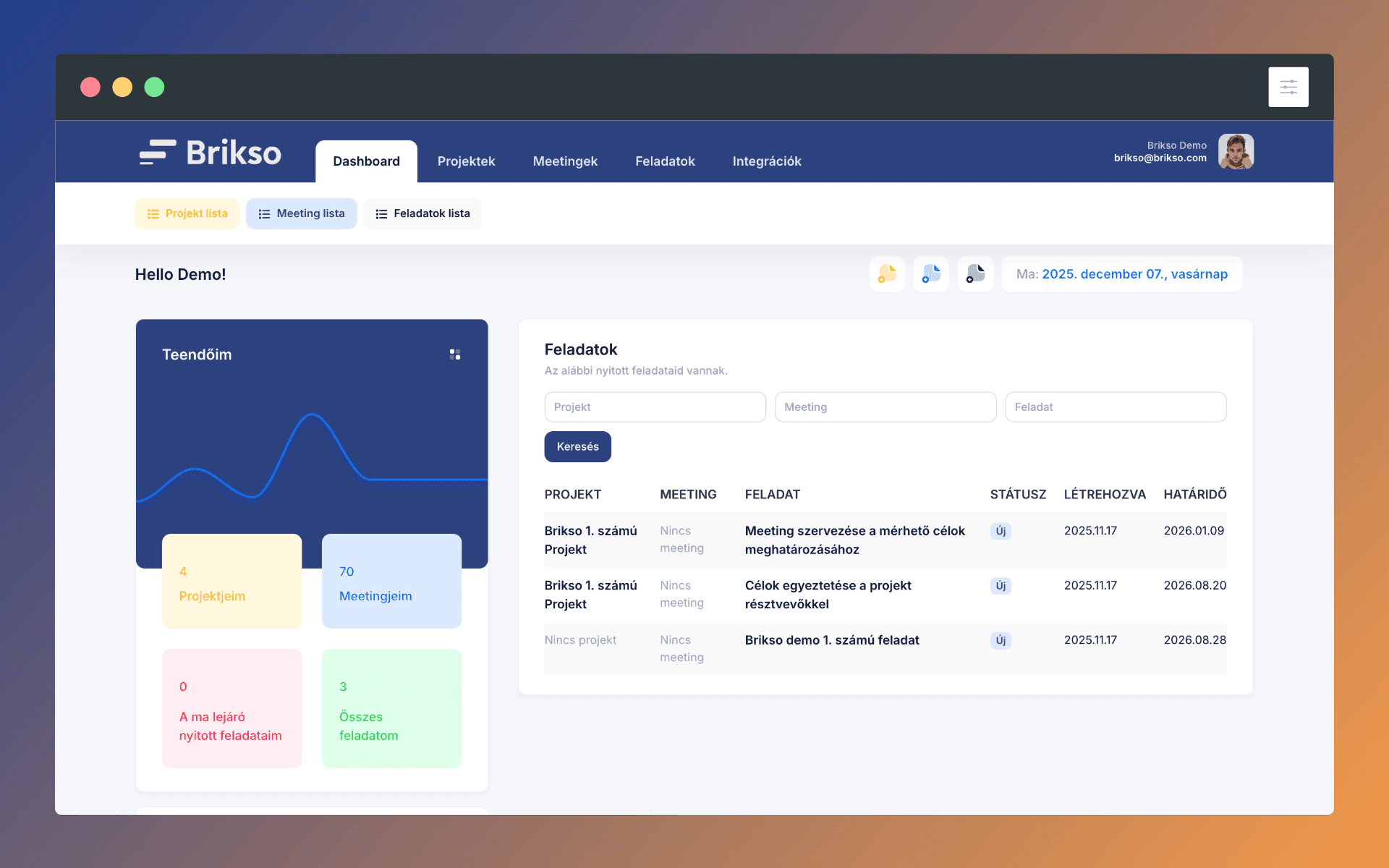Image resolution: width=1389 pixels, height=868 pixels.
Task: Open the Feladatok tab in navbar
Action: click(x=665, y=161)
